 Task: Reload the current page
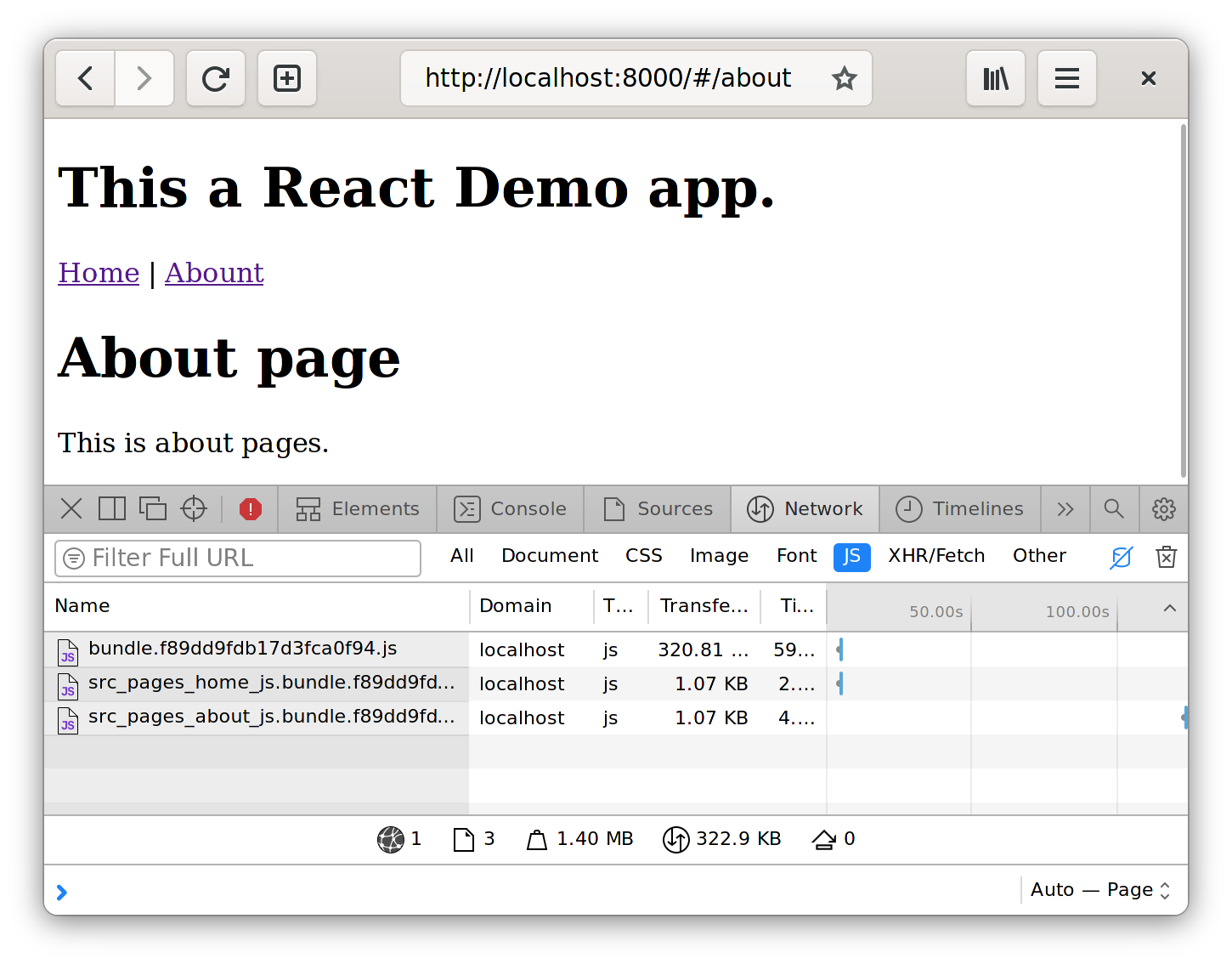click(x=216, y=79)
